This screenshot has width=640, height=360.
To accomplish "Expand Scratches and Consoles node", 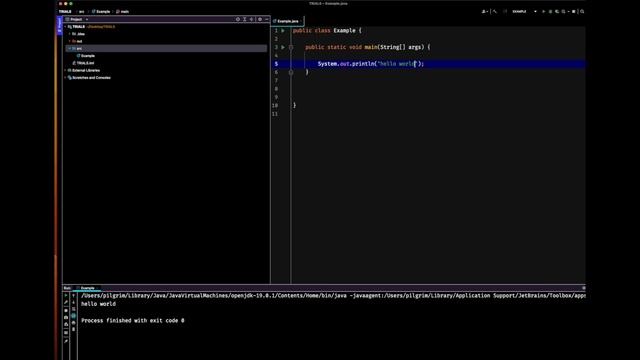I will tap(65, 78).
